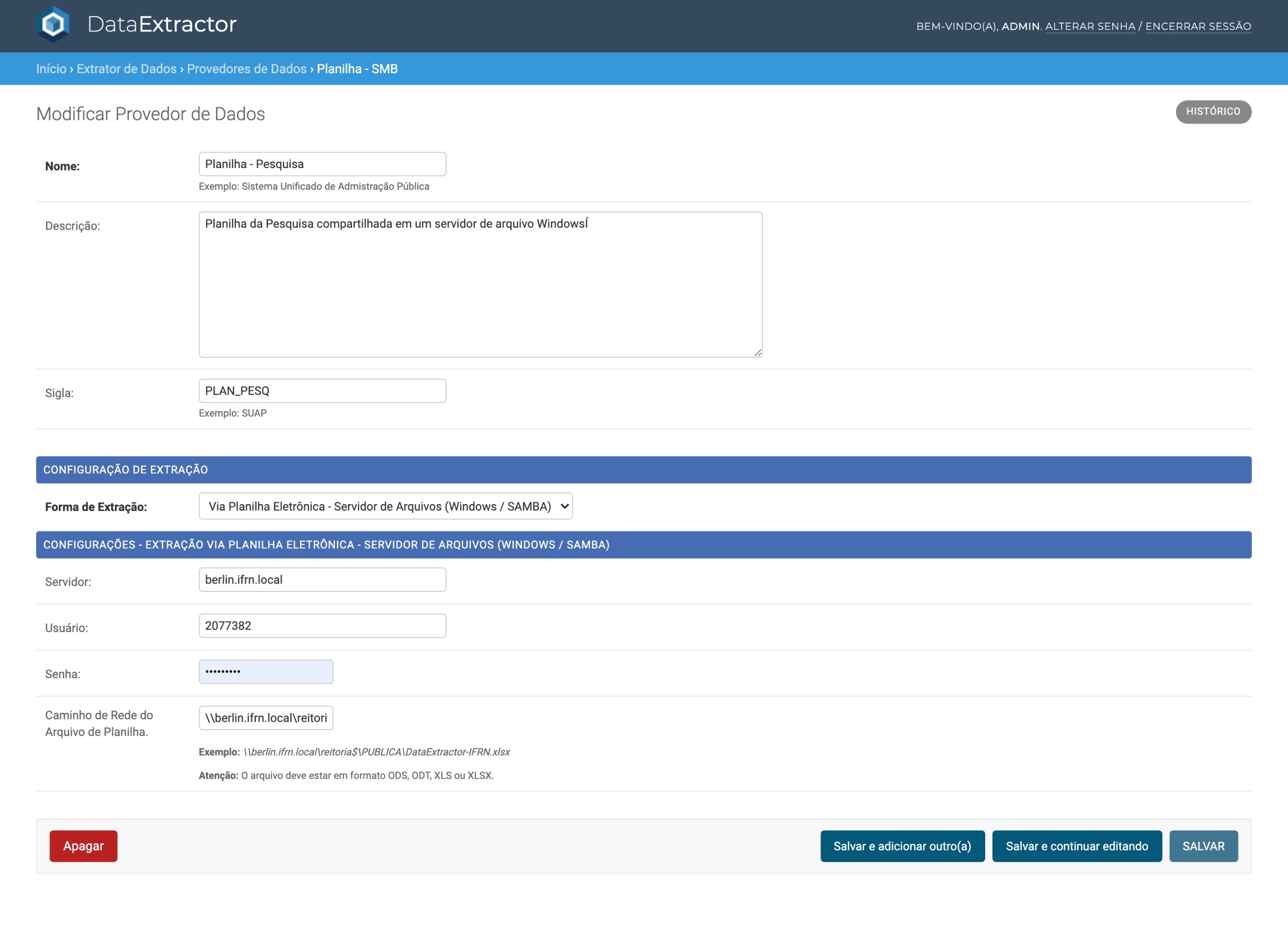Screen dimensions: 1288x928
Task: Click the red Apagar button
Action: point(83,846)
